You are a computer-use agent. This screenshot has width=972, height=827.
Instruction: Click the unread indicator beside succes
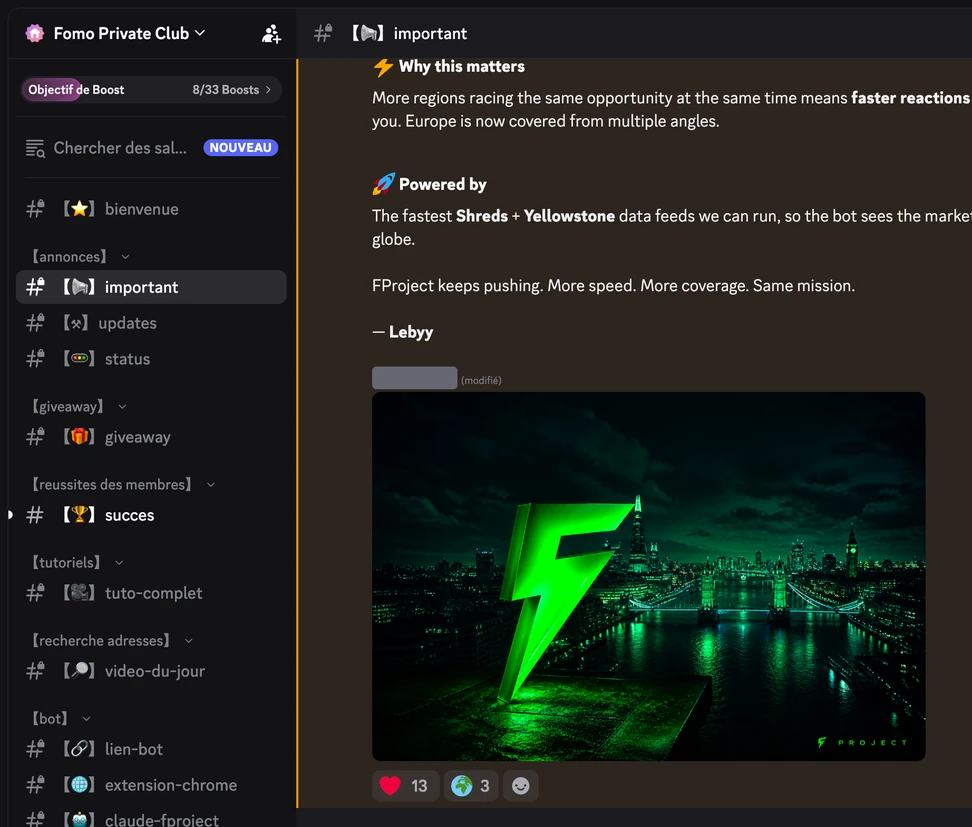[9, 515]
